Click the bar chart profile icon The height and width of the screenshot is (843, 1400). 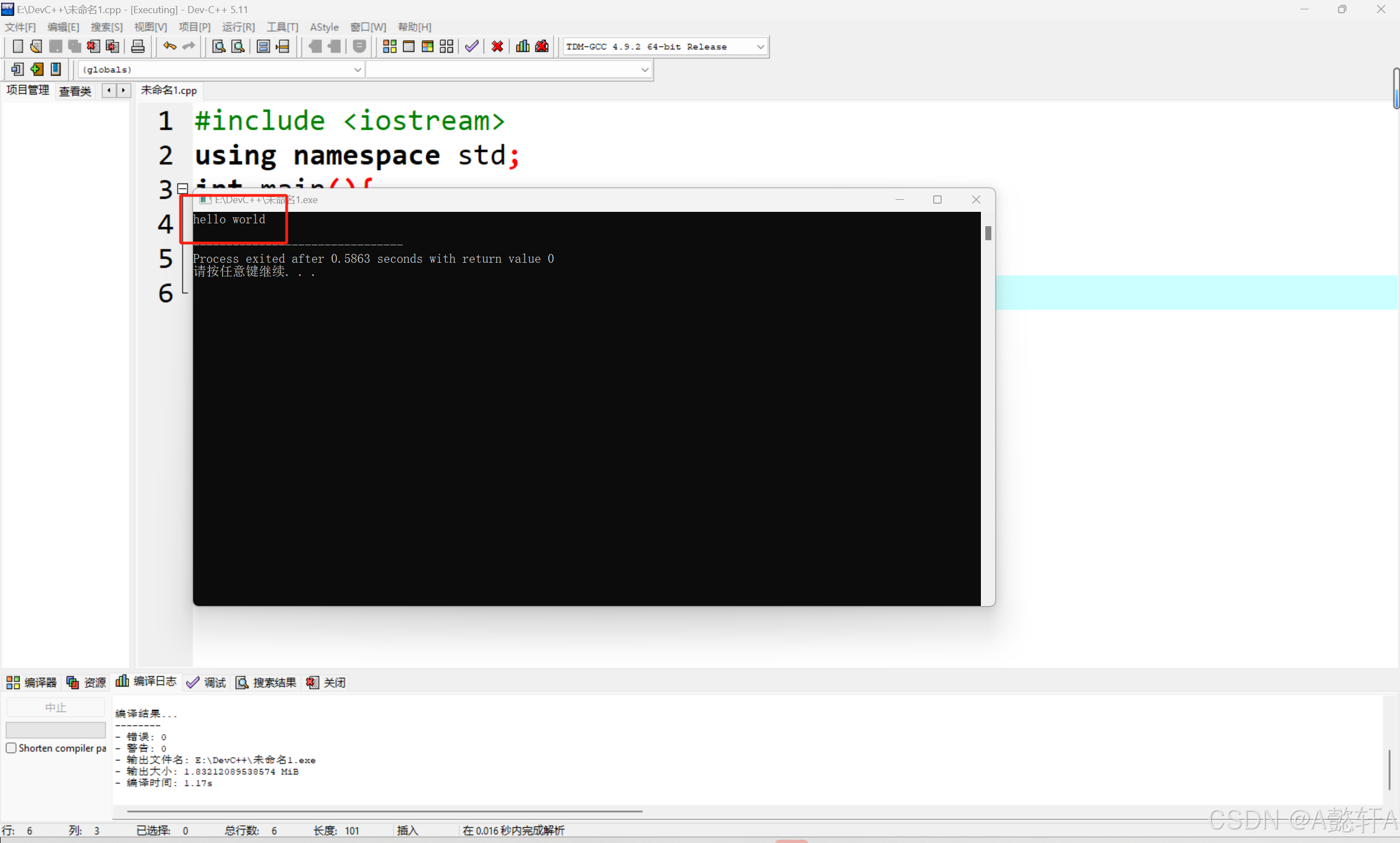523,47
